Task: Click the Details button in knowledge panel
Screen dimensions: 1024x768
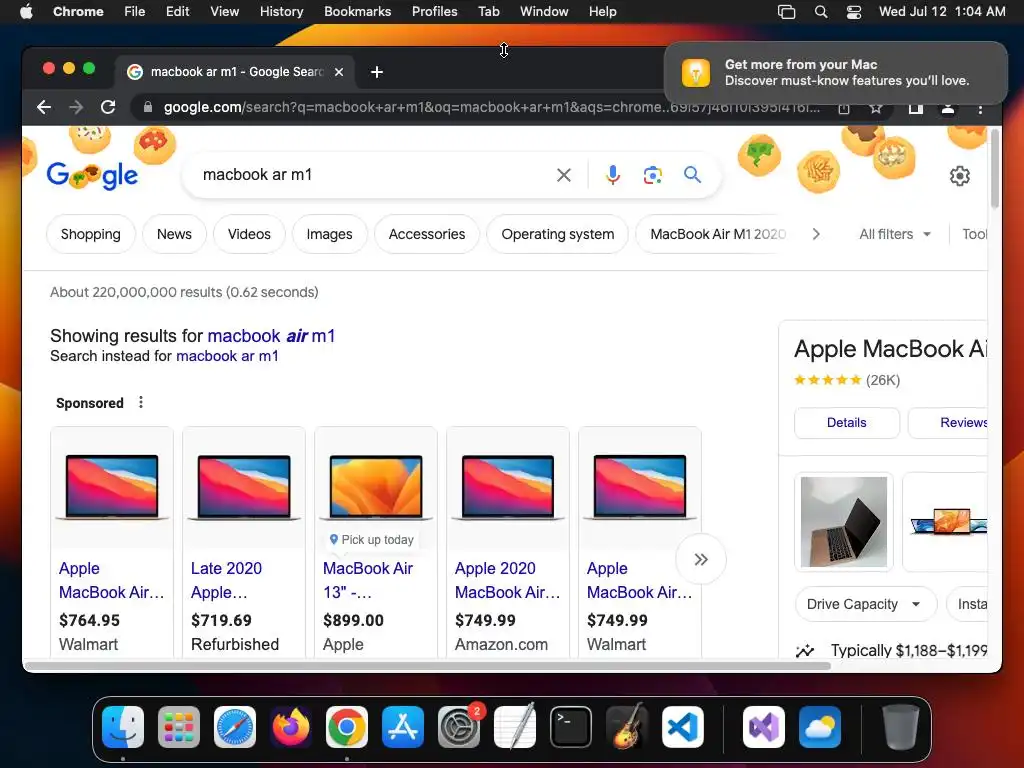Action: (x=846, y=423)
